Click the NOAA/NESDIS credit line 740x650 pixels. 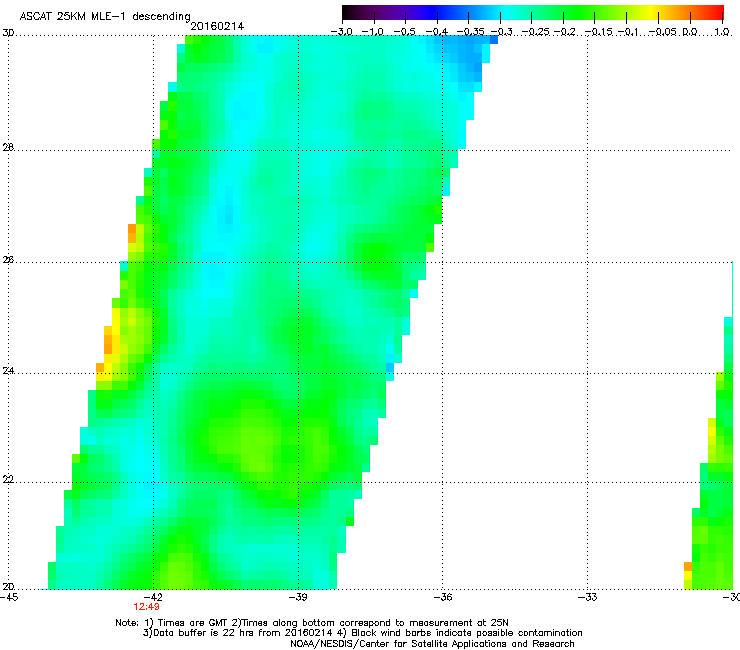click(x=432, y=644)
